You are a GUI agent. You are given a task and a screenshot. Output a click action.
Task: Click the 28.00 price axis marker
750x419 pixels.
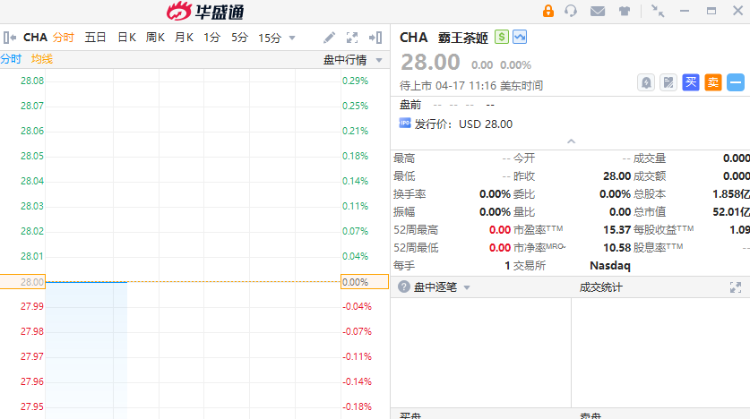(x=23, y=282)
